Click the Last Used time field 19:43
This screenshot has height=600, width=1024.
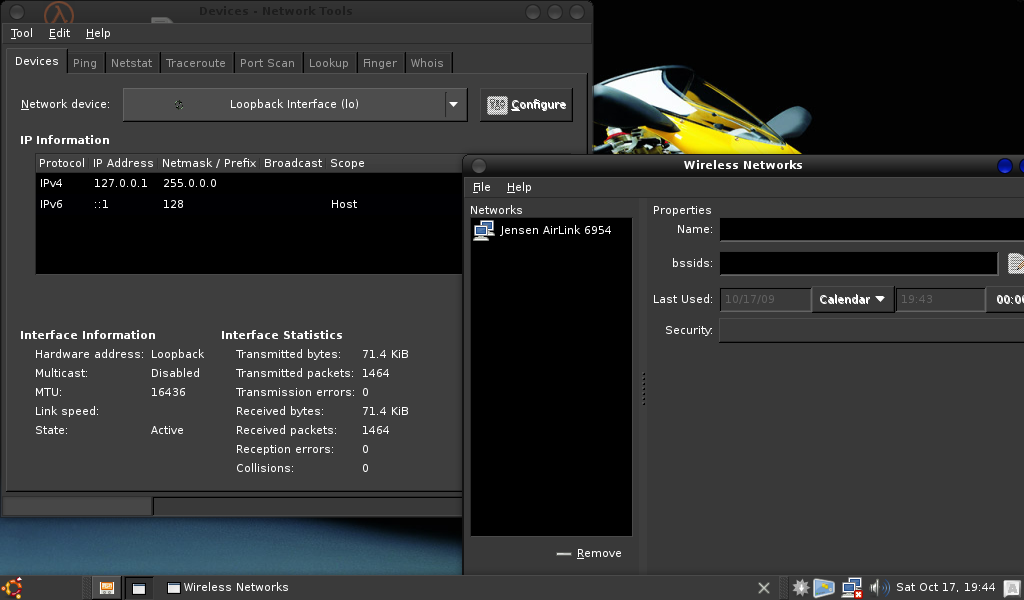click(x=940, y=300)
